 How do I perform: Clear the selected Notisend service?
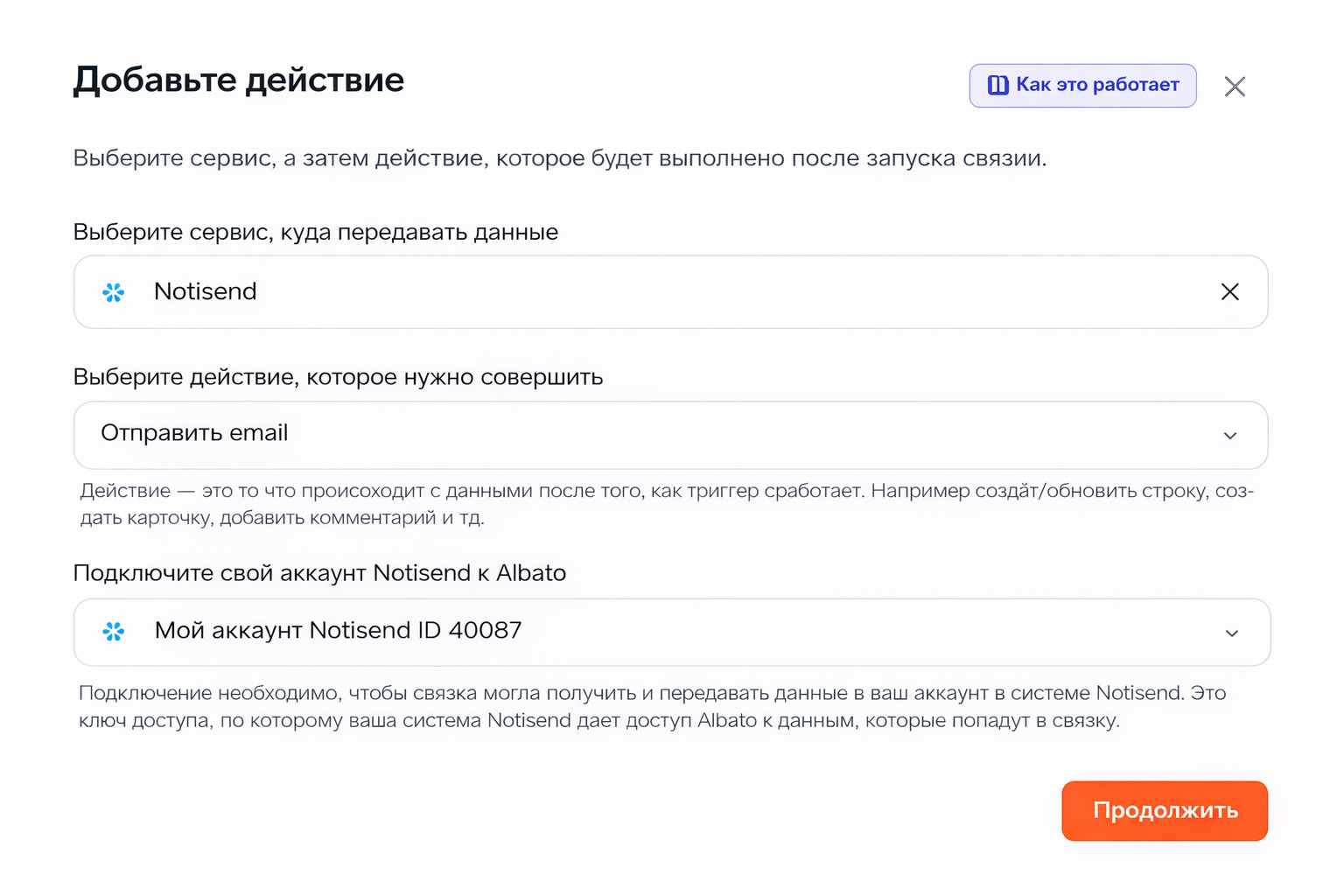pos(1229,292)
